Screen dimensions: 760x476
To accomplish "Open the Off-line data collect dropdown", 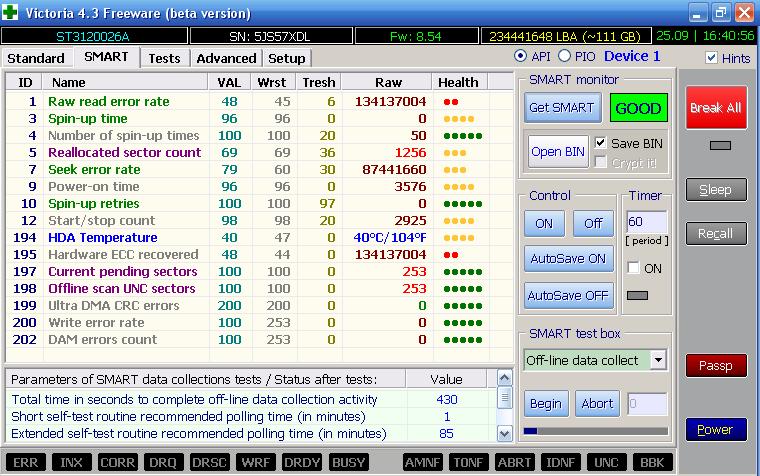I will coord(658,360).
